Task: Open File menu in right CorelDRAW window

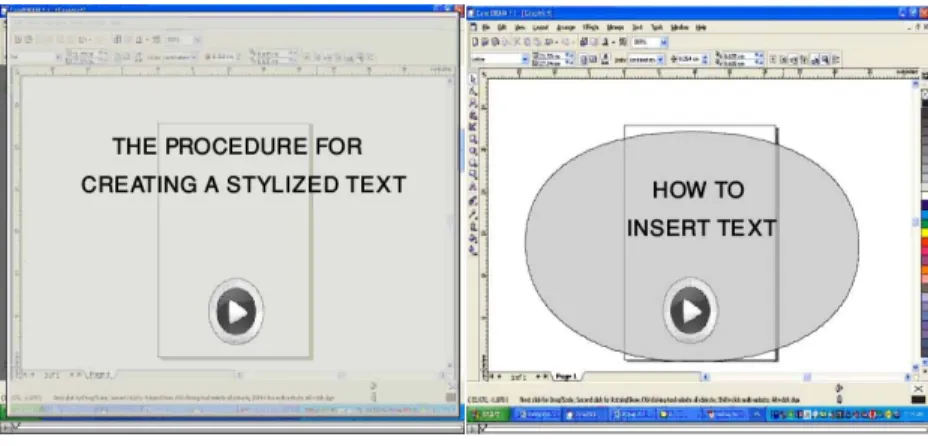Action: coord(486,28)
